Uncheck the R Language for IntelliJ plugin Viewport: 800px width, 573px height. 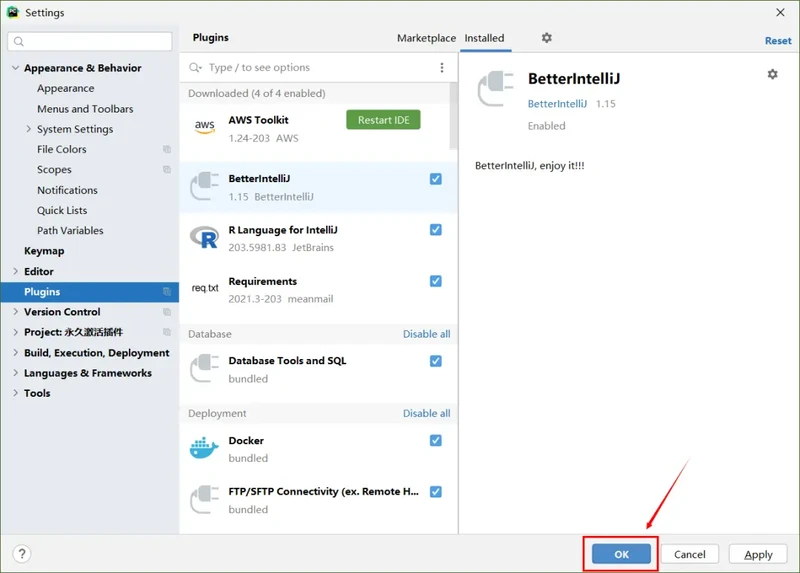click(436, 230)
